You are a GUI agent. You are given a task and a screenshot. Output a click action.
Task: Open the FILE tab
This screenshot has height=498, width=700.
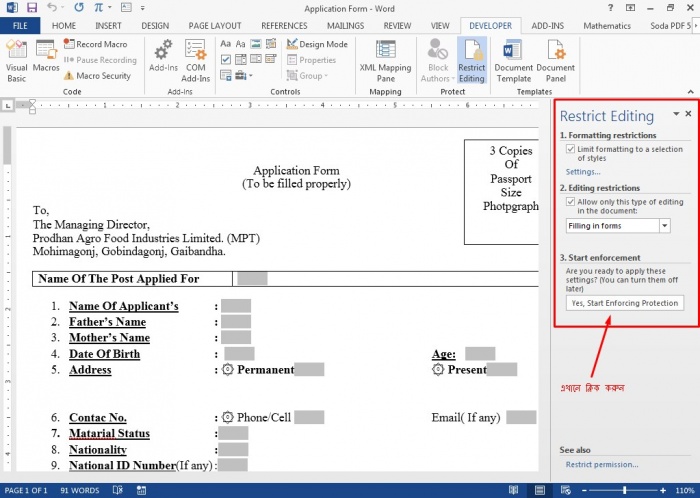(20, 25)
